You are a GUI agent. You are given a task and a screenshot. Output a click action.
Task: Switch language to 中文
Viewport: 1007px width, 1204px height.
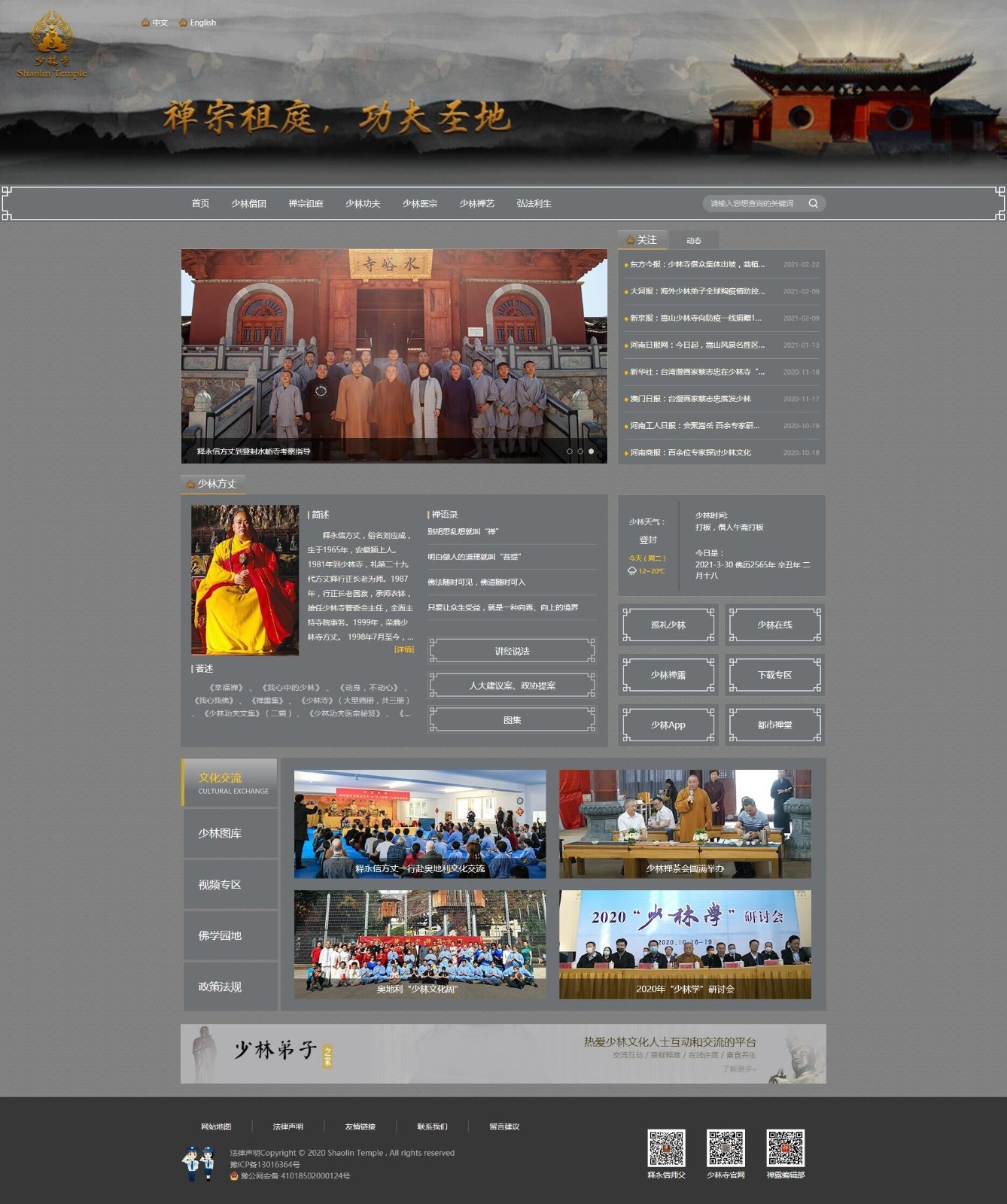tap(155, 23)
